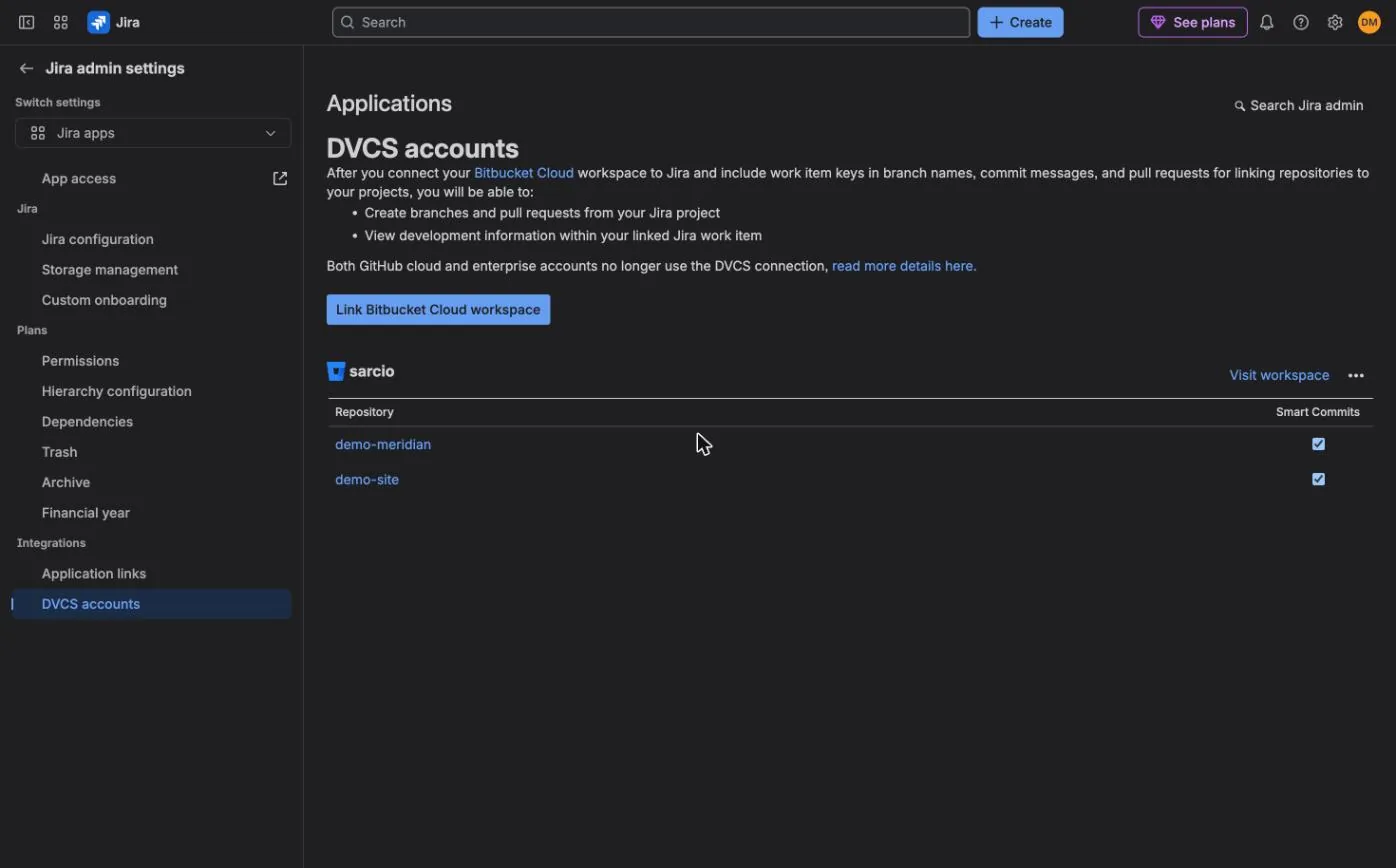This screenshot has height=868, width=1396.
Task: Open Financial year settings
Action: pos(86,512)
